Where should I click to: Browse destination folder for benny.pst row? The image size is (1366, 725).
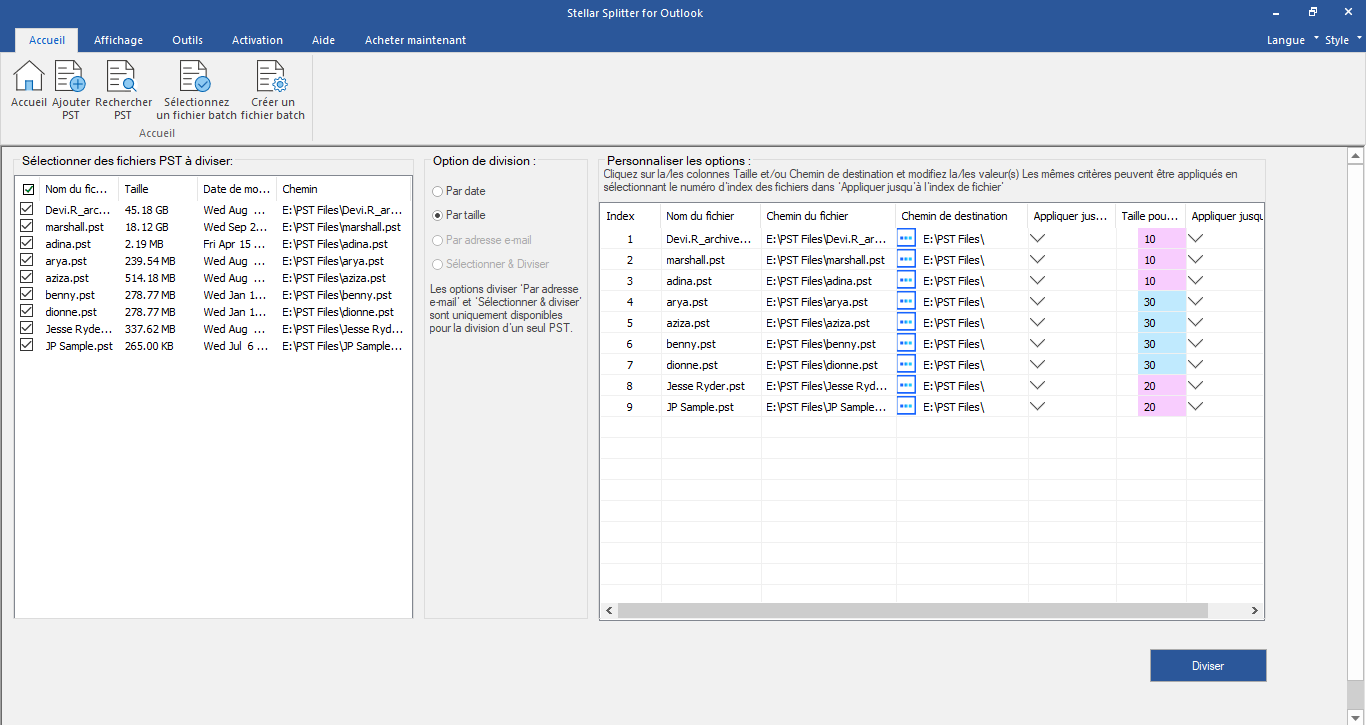coord(906,344)
